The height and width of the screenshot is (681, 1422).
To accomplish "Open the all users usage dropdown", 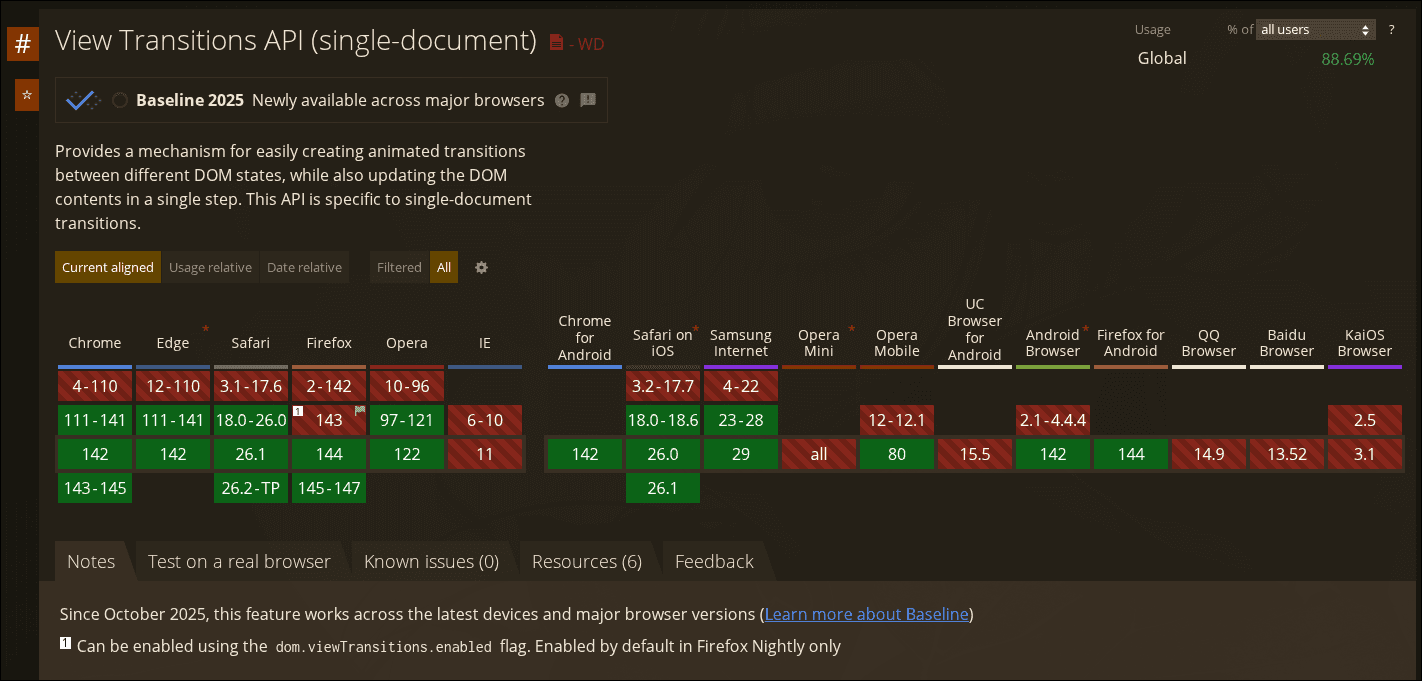I will [x=1315, y=30].
